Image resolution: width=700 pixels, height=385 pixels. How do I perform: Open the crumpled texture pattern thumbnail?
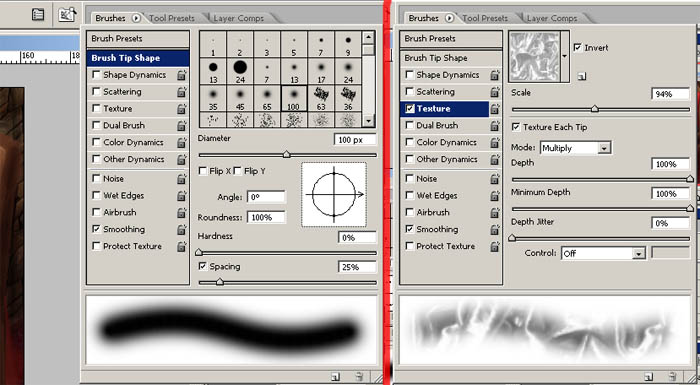[x=534, y=56]
